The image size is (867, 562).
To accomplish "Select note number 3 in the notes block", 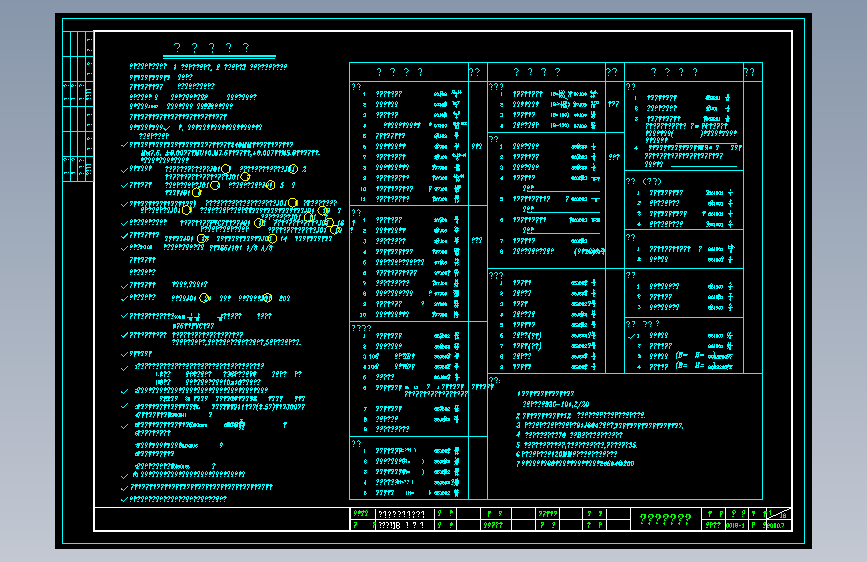I will click(x=599, y=425).
